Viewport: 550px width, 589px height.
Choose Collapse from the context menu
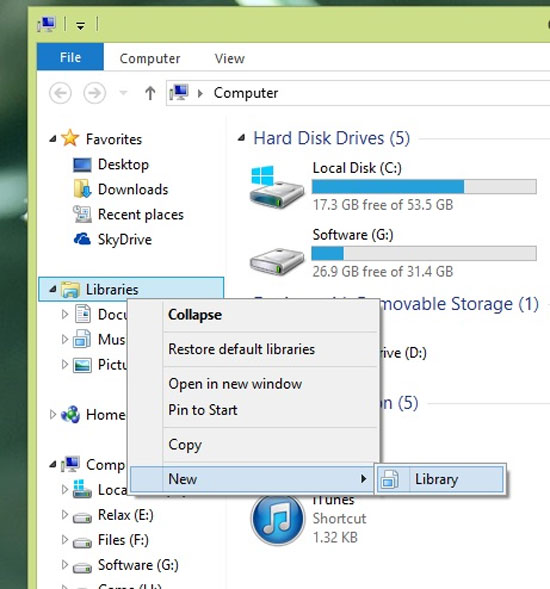254,315
